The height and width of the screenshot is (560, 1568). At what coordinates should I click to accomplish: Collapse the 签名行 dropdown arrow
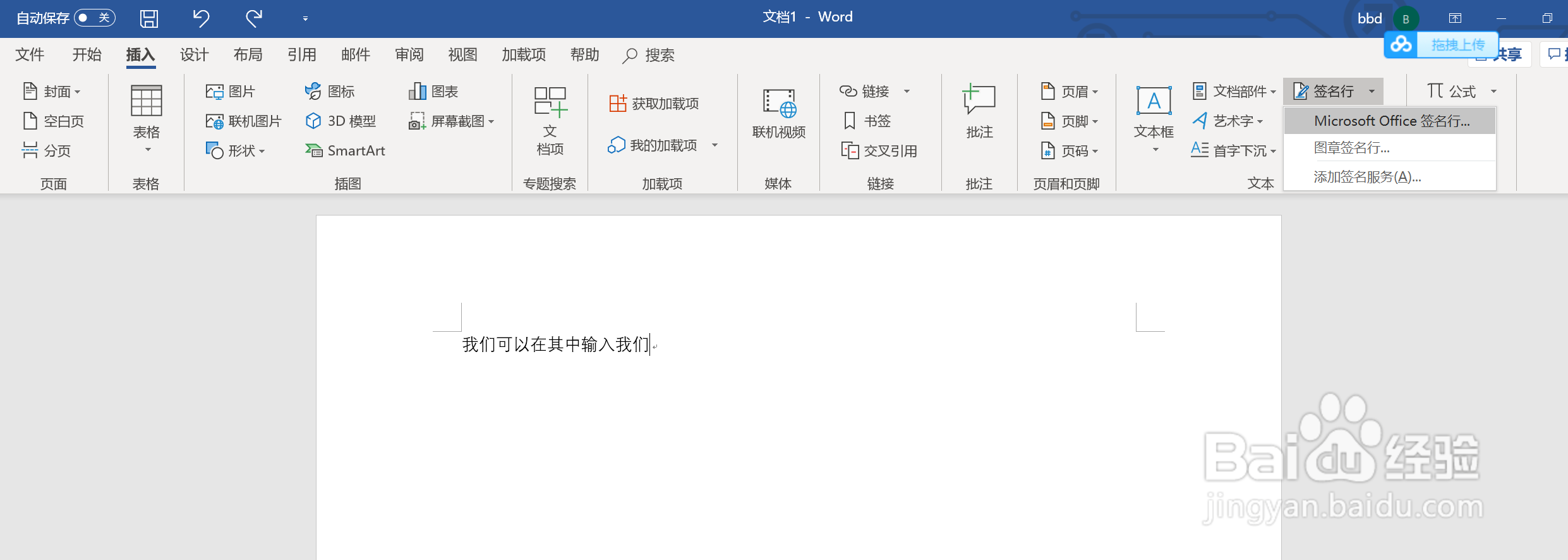click(x=1372, y=92)
